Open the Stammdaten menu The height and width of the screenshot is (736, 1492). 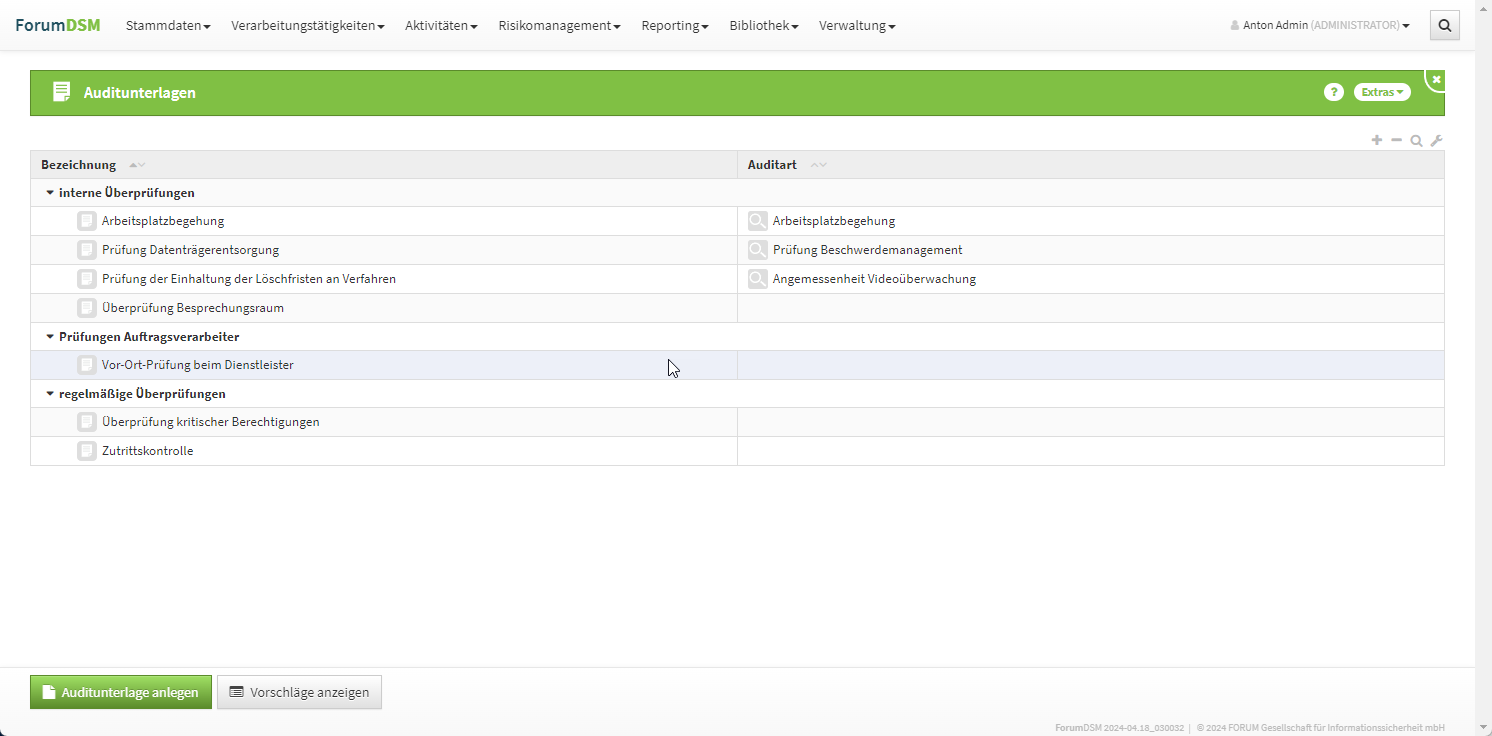pyautogui.click(x=167, y=26)
